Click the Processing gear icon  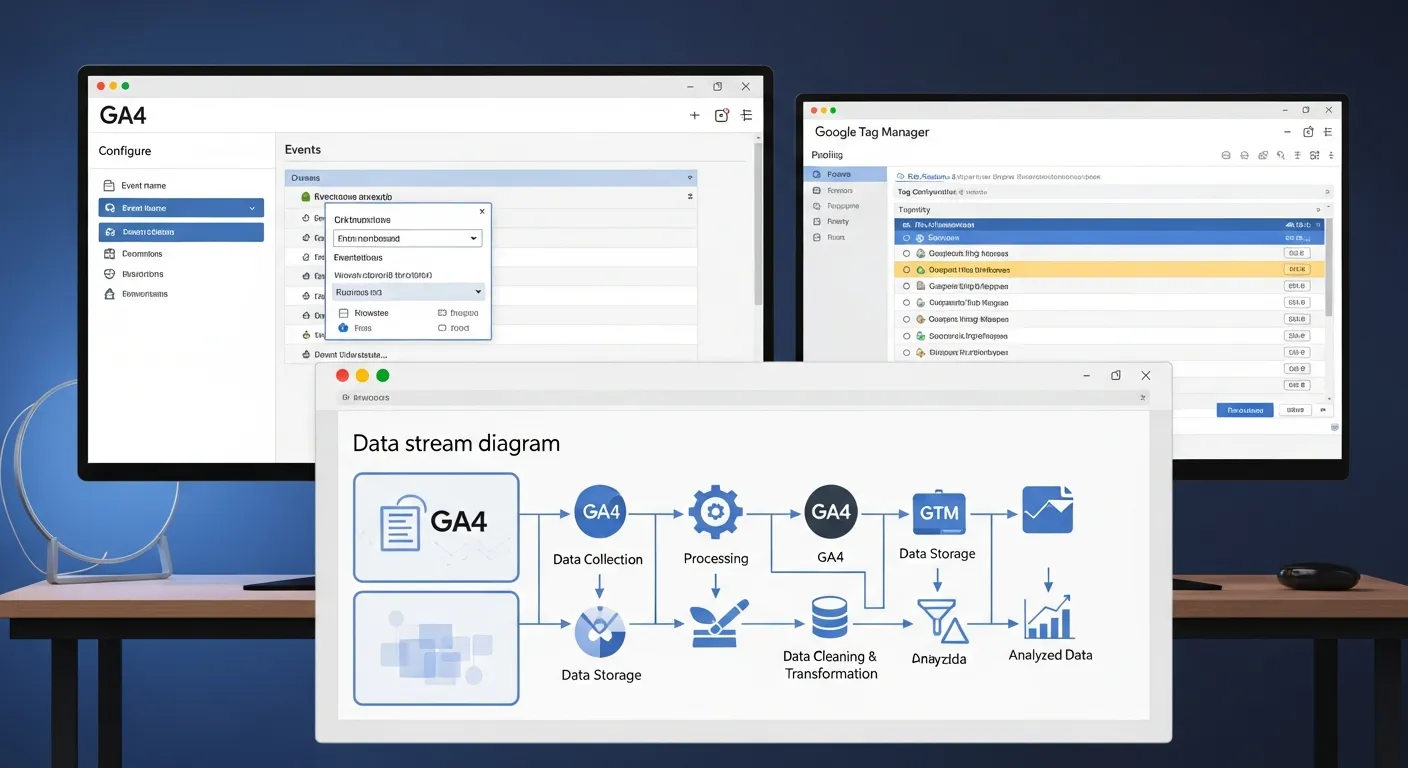click(715, 512)
